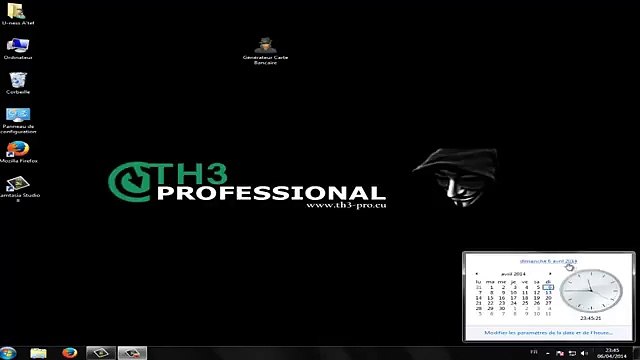640x360 pixels.
Task: Open Modifier les paramètres de la date link
Action: pyautogui.click(x=548, y=333)
